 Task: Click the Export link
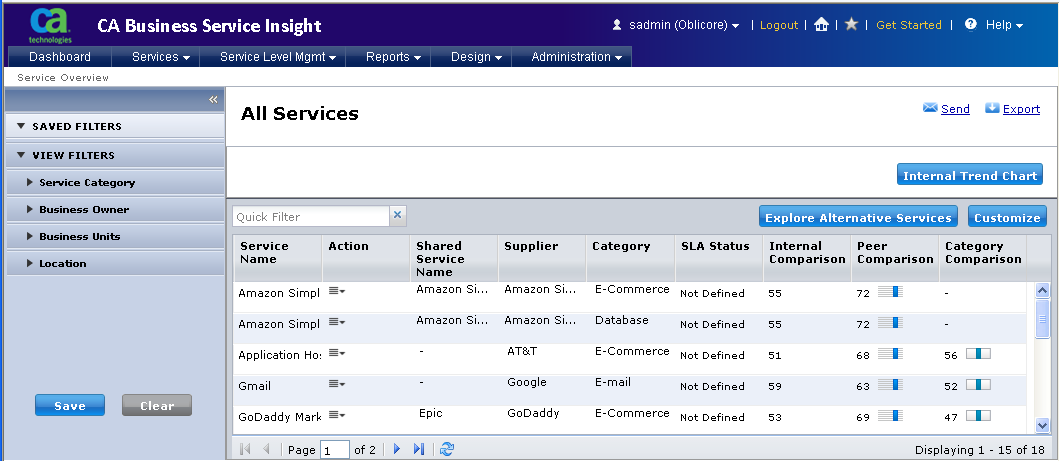click(1020, 109)
